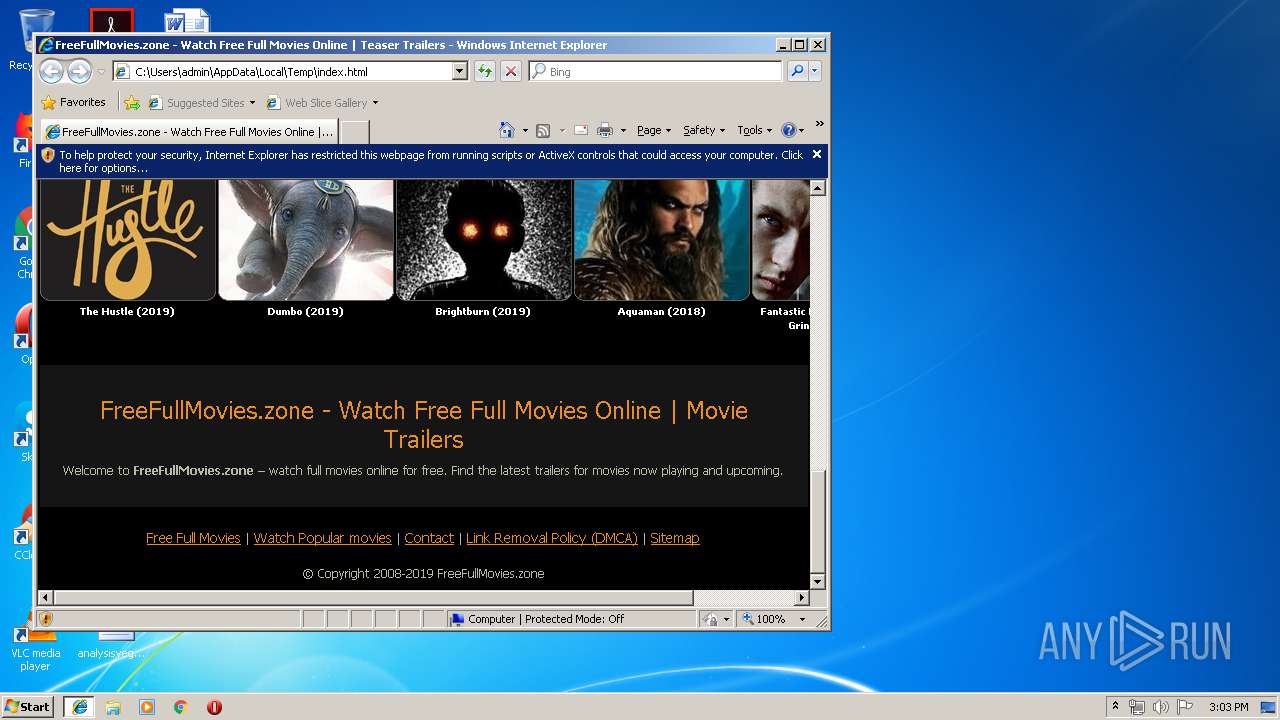
Task: Go forward with the Forward arrow button
Action: click(80, 71)
